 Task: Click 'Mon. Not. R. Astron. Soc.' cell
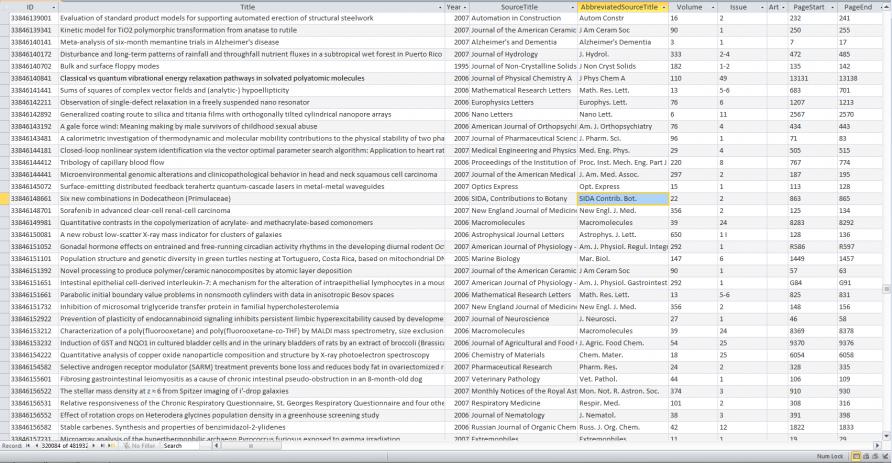622,391
